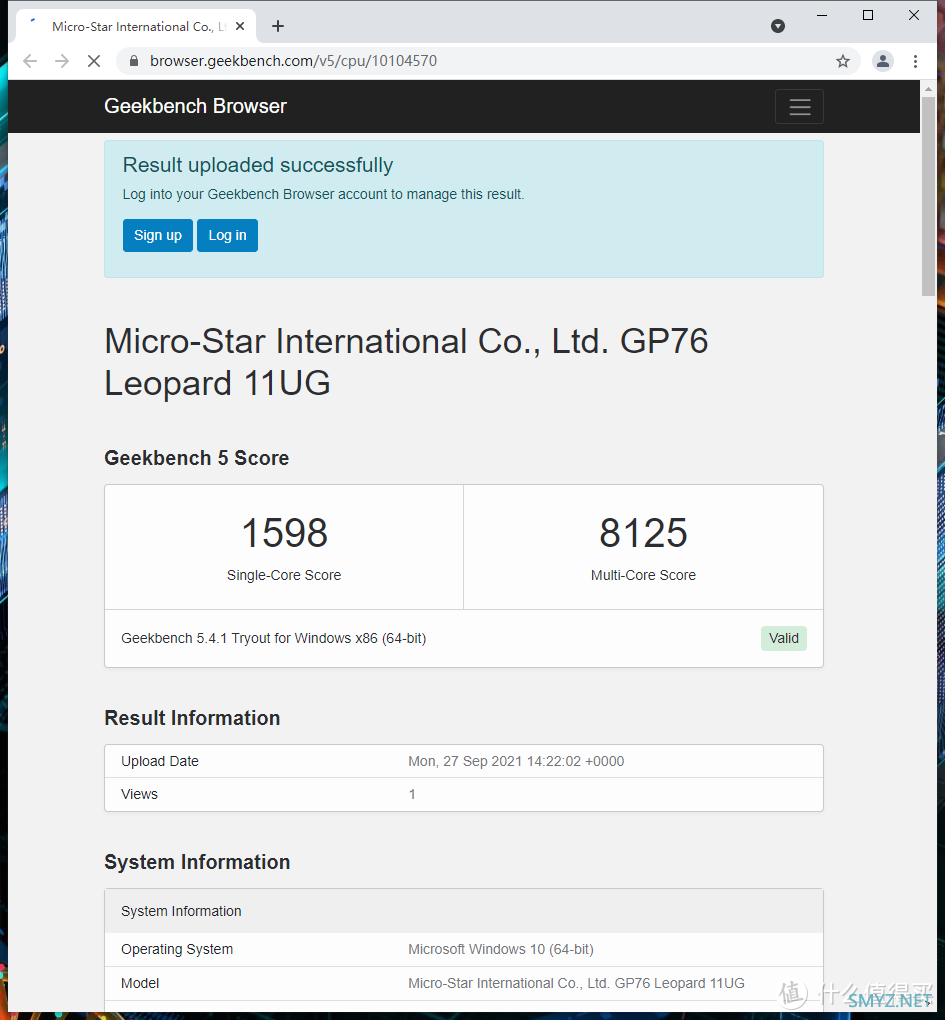Maximize the Chrome window
The width and height of the screenshot is (945, 1020).
[x=868, y=16]
